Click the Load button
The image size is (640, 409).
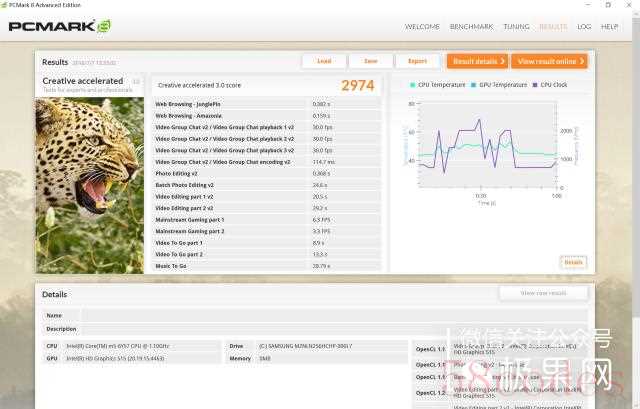pos(324,61)
